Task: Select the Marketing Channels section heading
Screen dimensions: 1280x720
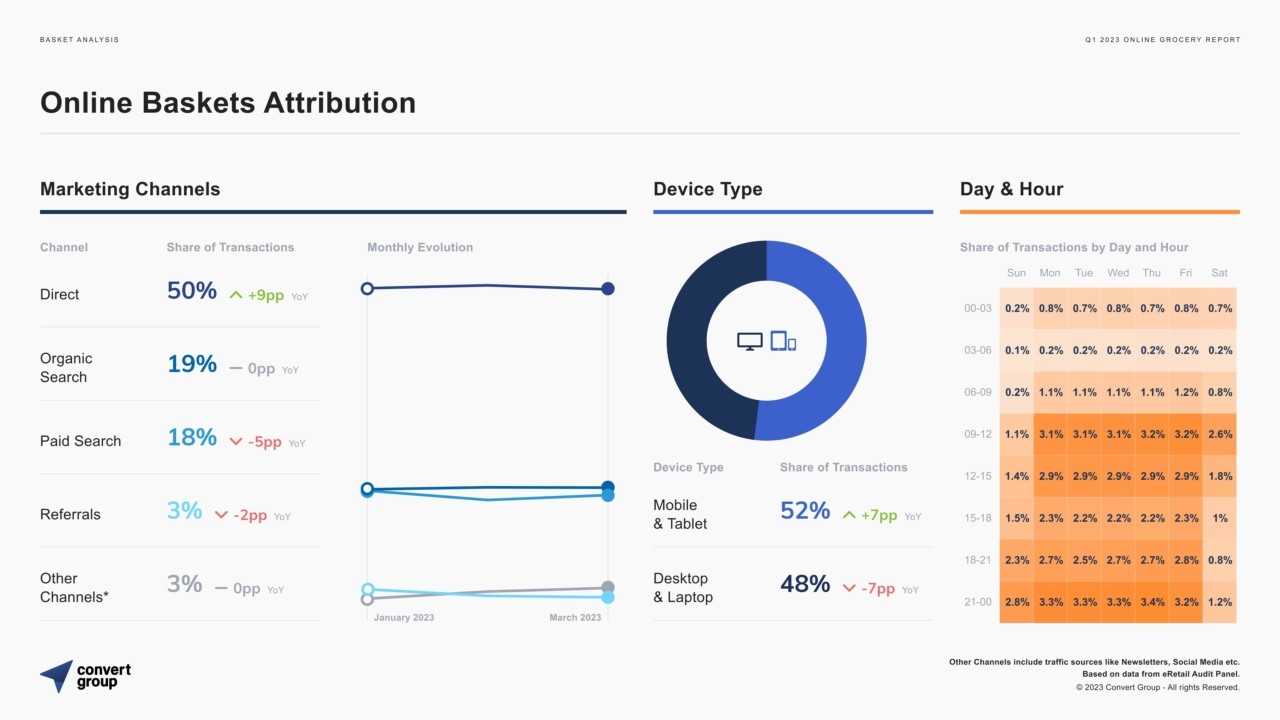Action: click(130, 189)
